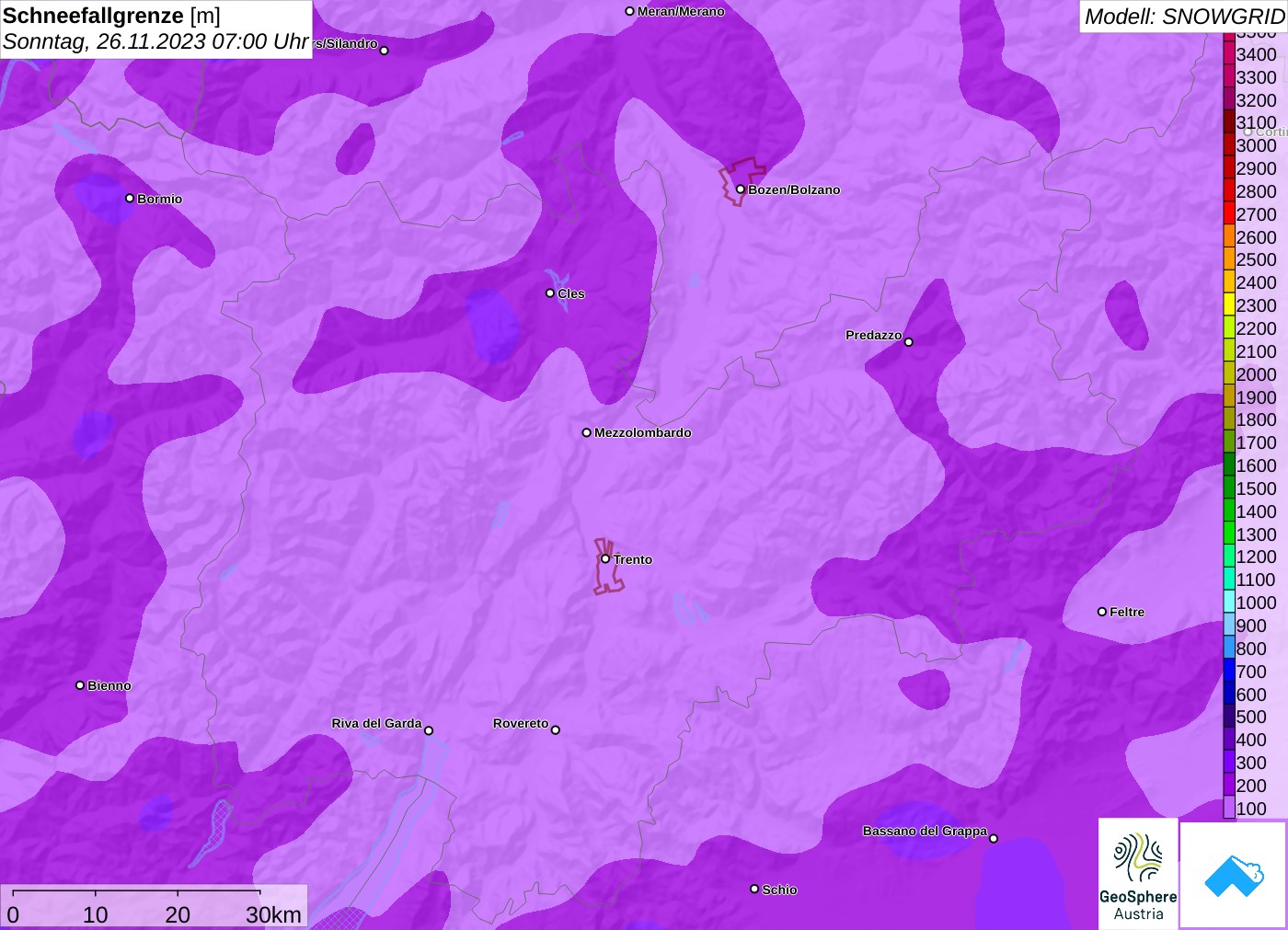The height and width of the screenshot is (930, 1288).
Task: Click the Trento label text
Action: click(x=633, y=559)
